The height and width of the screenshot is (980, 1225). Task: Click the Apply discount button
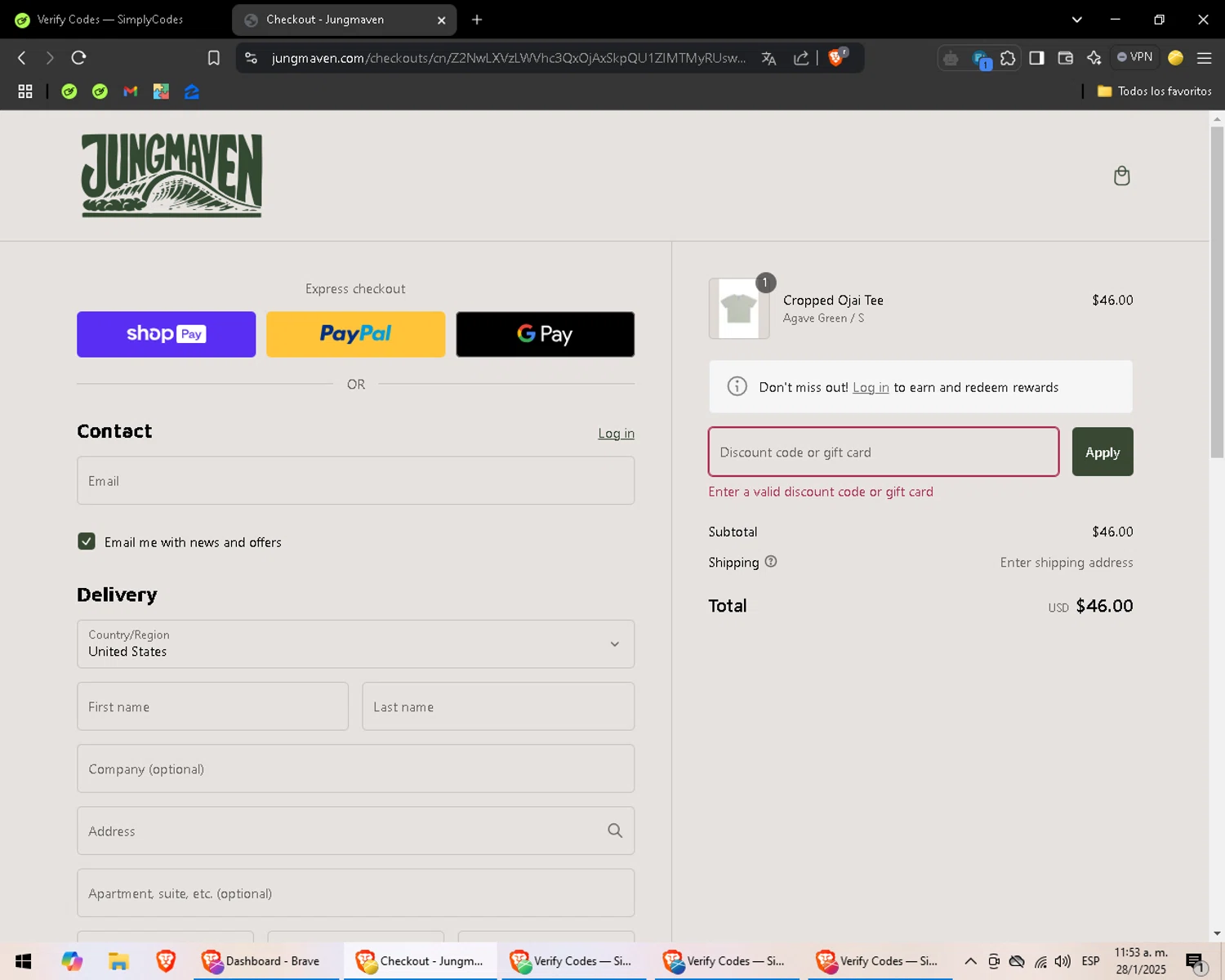[x=1102, y=452]
